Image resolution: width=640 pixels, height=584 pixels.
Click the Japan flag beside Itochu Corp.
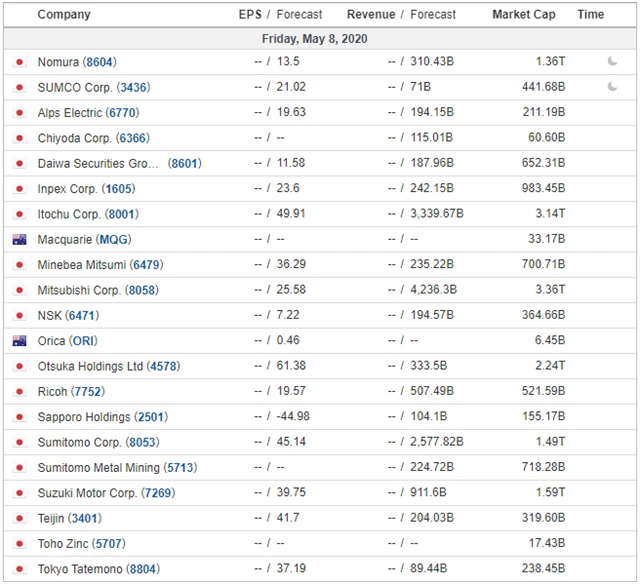[x=18, y=214]
